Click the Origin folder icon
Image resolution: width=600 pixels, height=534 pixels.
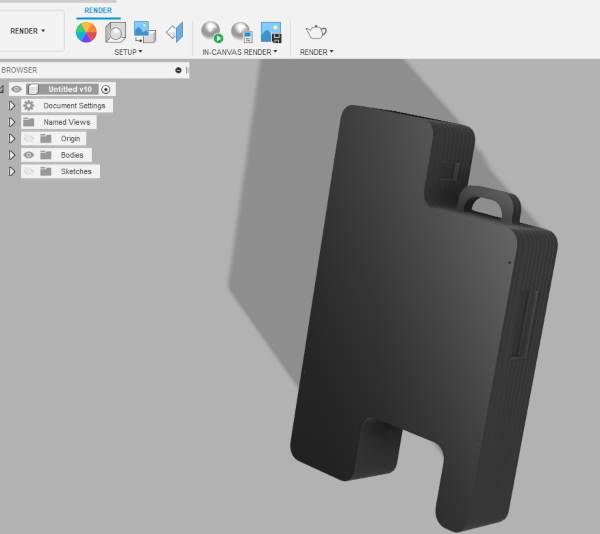(x=46, y=138)
